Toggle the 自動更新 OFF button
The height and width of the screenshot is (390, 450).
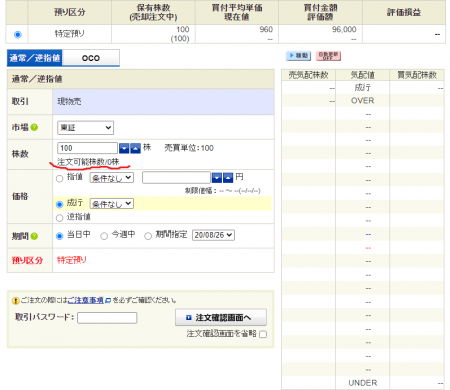click(x=328, y=56)
